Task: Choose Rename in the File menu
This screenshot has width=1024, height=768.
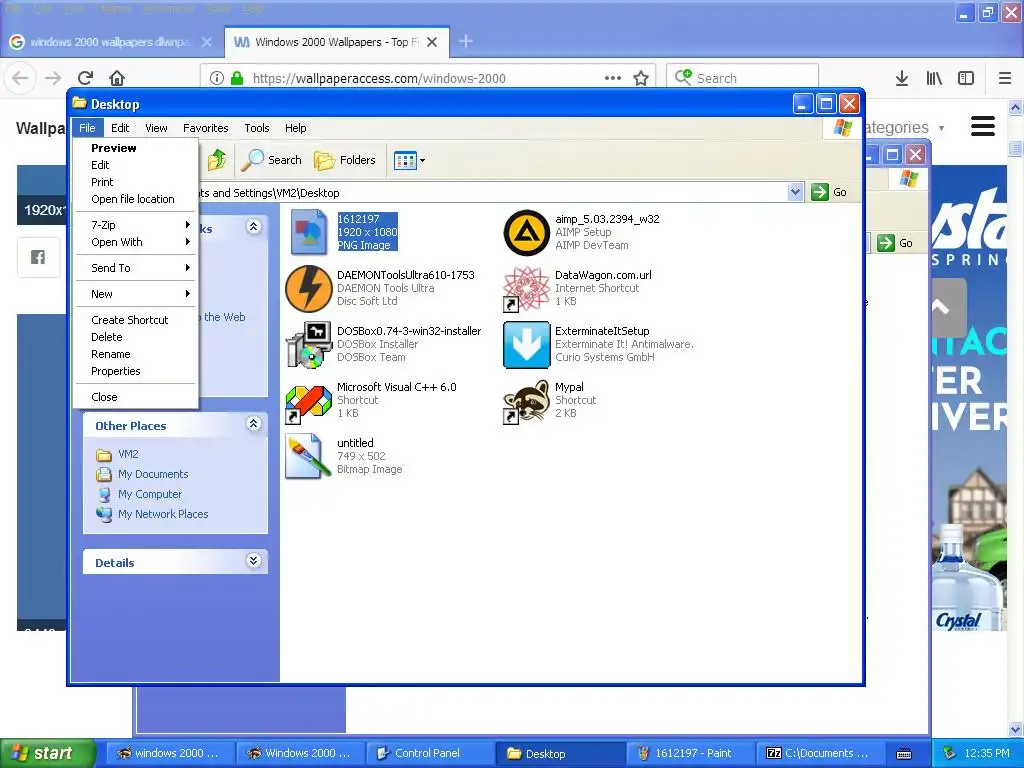Action: point(136,354)
